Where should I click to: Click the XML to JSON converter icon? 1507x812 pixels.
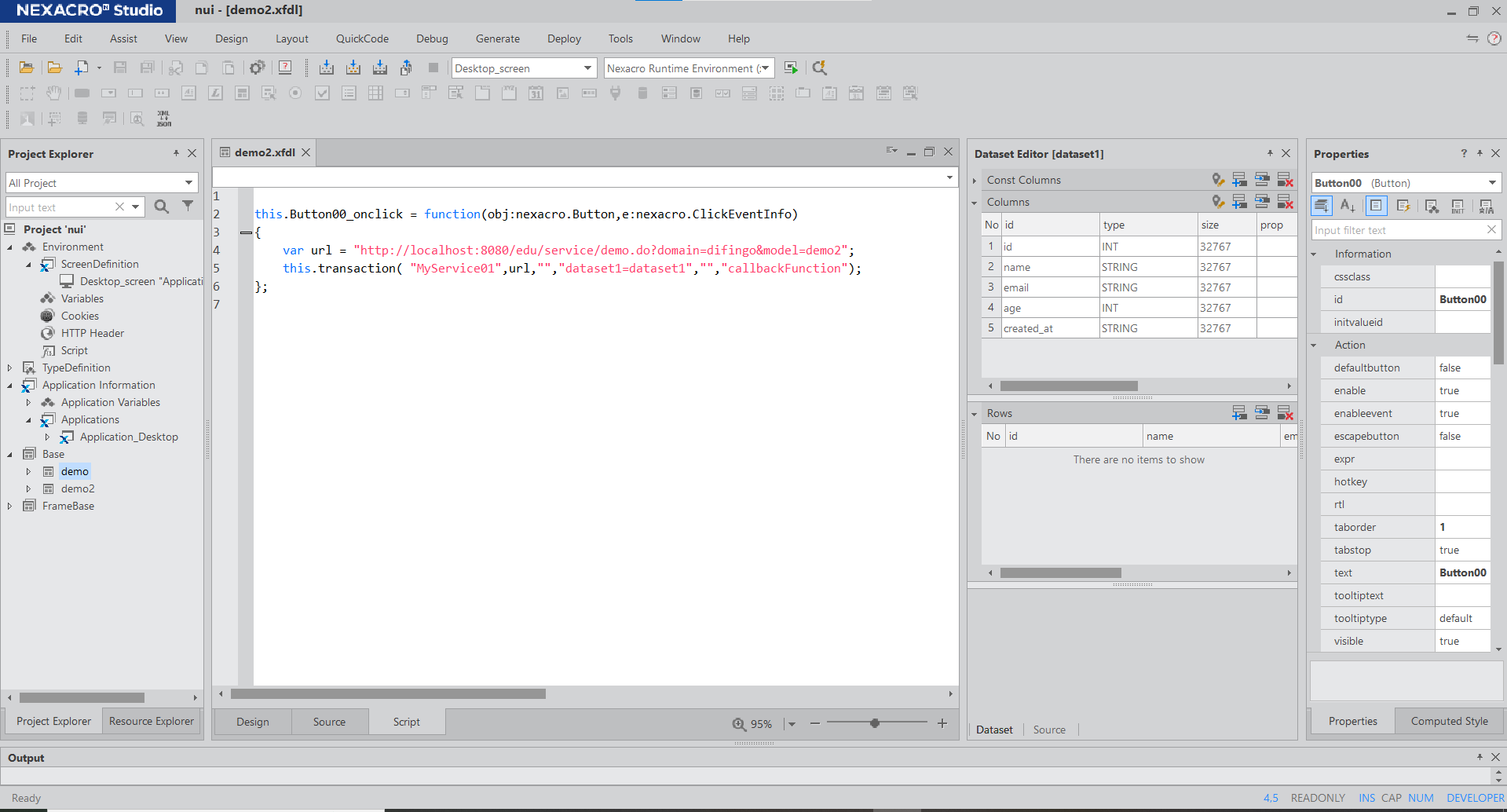(163, 119)
